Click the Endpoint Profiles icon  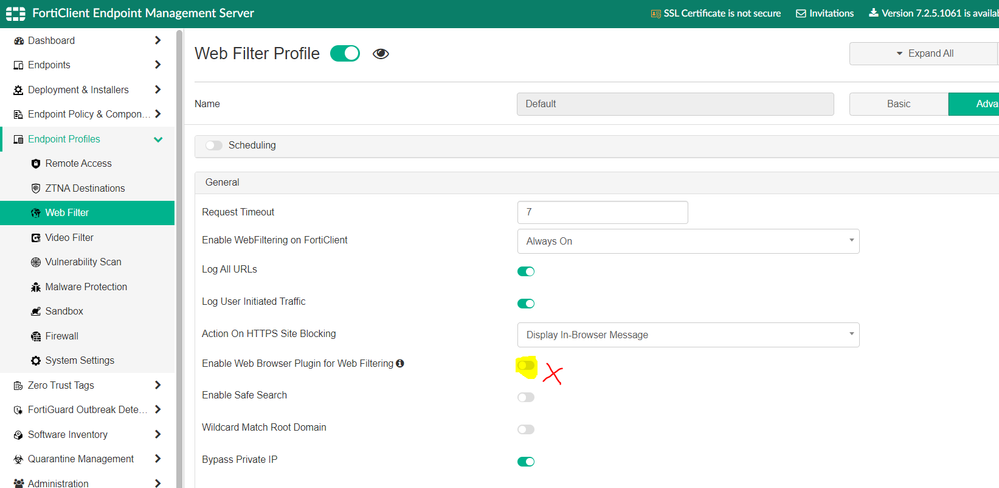[18, 140]
